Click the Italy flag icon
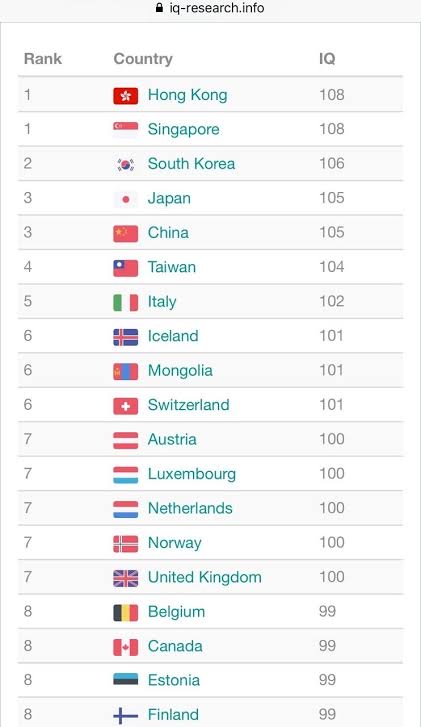This screenshot has width=421, height=727. [x=126, y=303]
